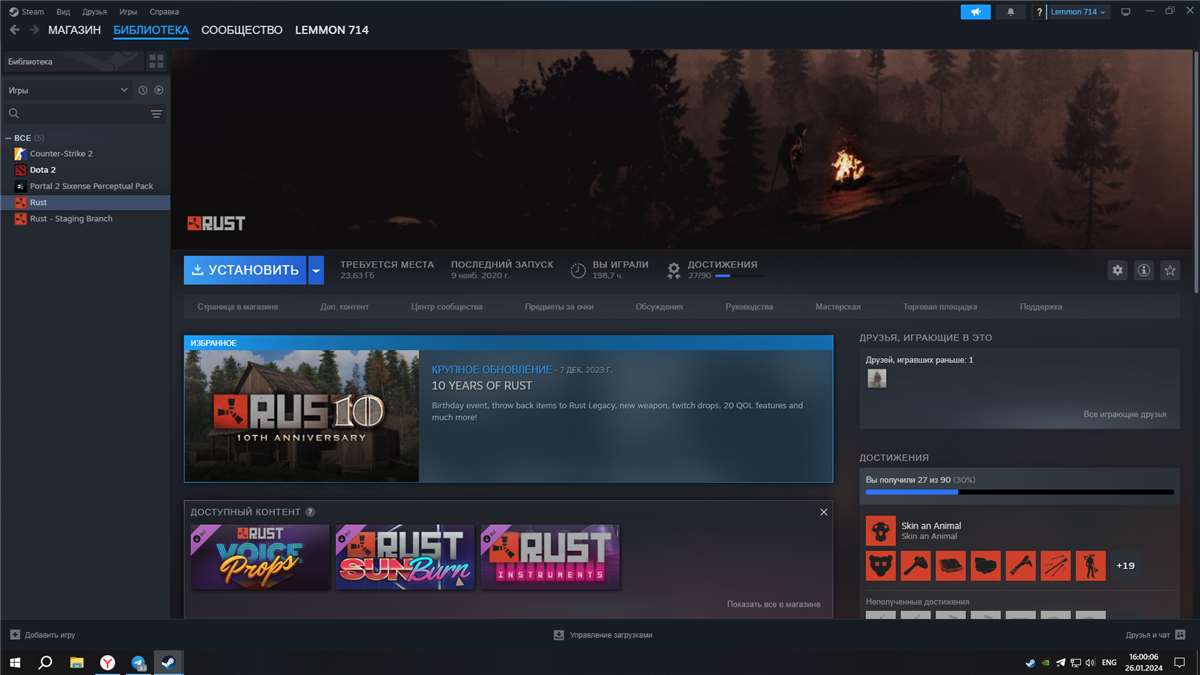Switch library to grid view icon

click(x=155, y=60)
